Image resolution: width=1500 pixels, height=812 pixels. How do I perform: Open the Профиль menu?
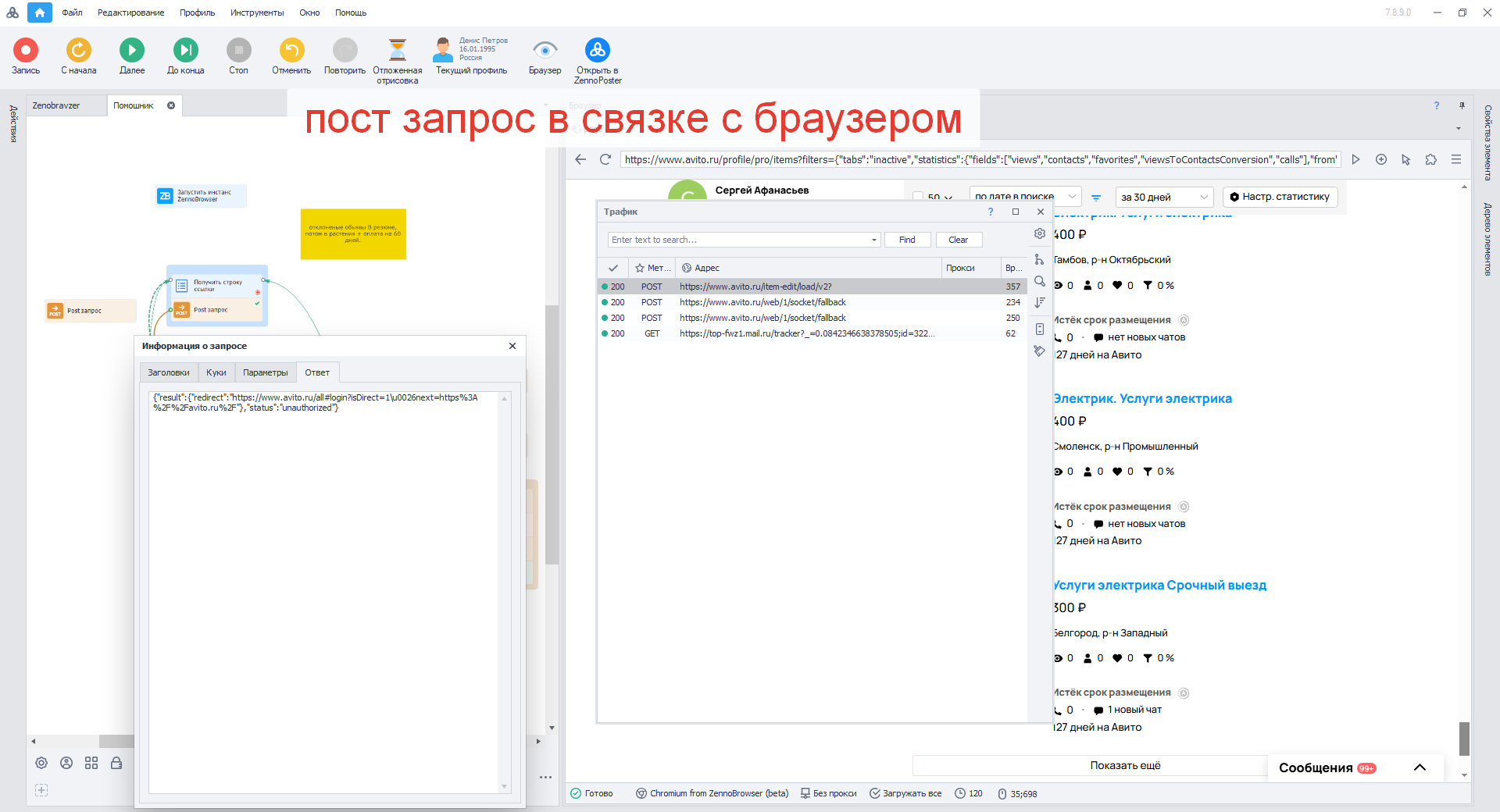(197, 12)
